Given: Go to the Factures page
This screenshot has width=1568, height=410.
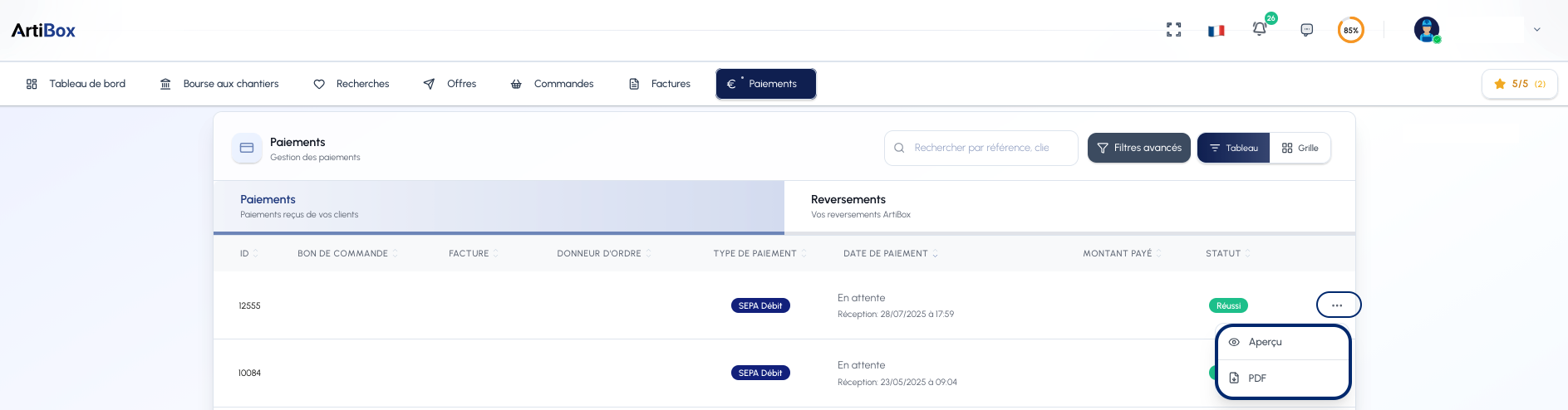Looking at the screenshot, I should point(660,84).
